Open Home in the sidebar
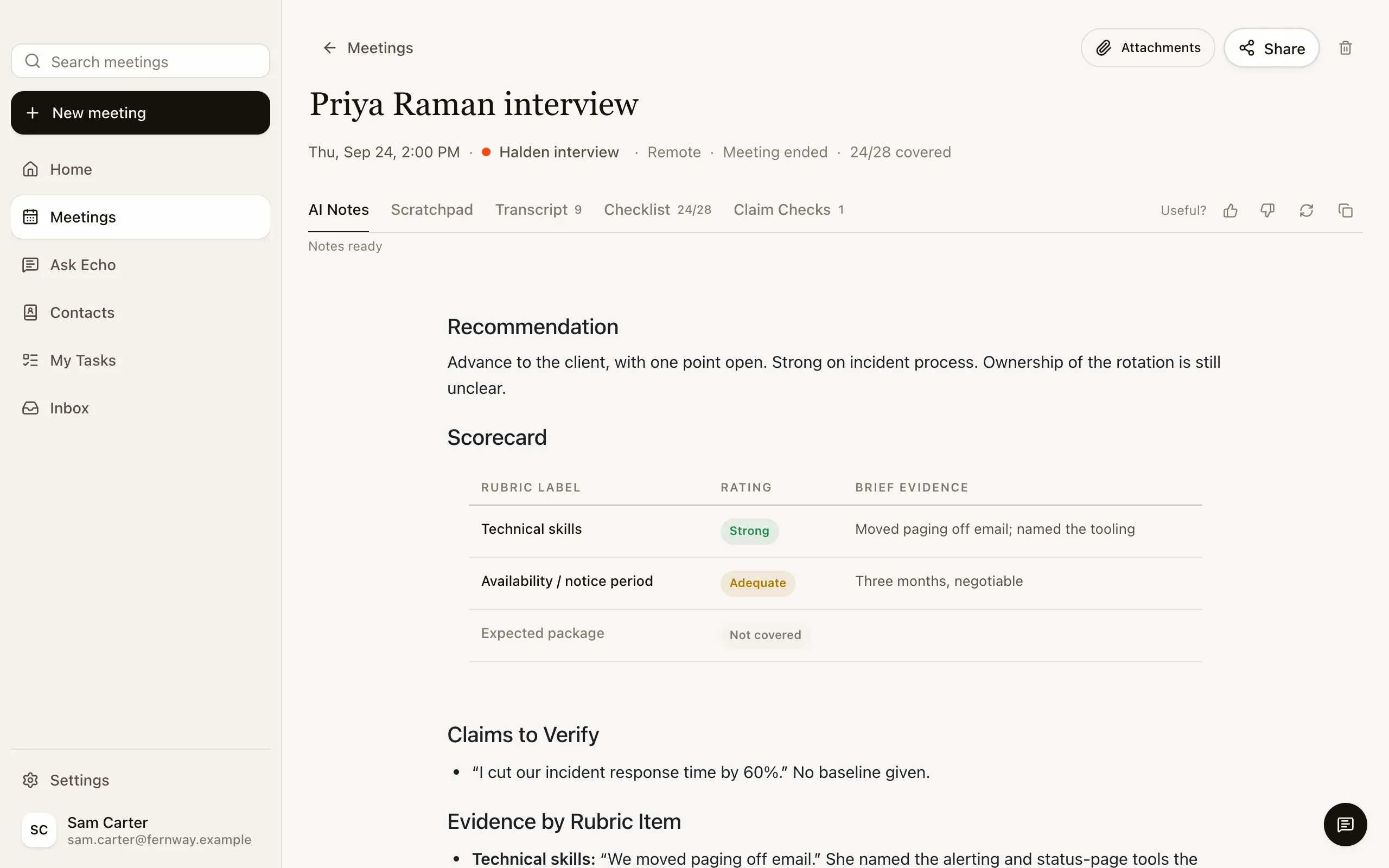This screenshot has width=1389, height=868. (140, 169)
